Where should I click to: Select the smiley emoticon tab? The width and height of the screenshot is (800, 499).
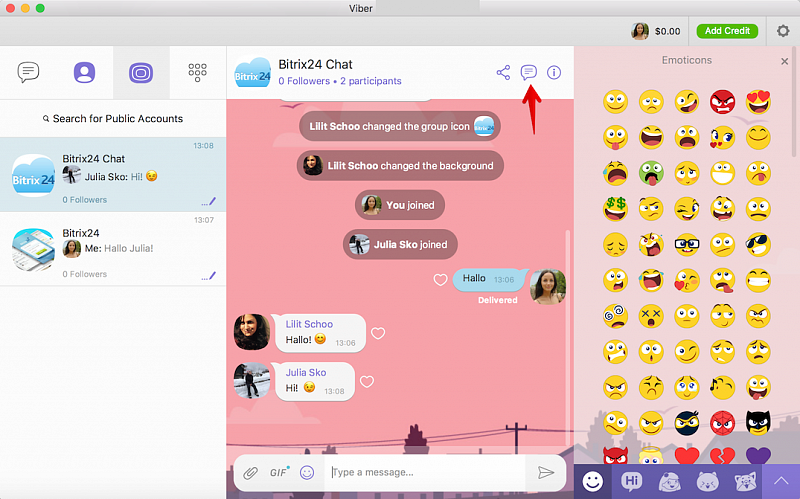593,481
